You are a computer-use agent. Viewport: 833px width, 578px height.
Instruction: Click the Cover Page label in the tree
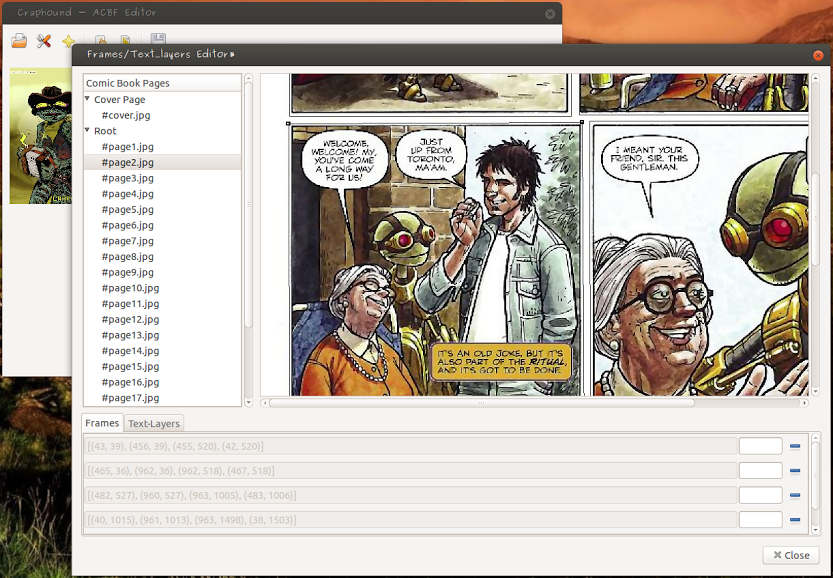[x=120, y=99]
